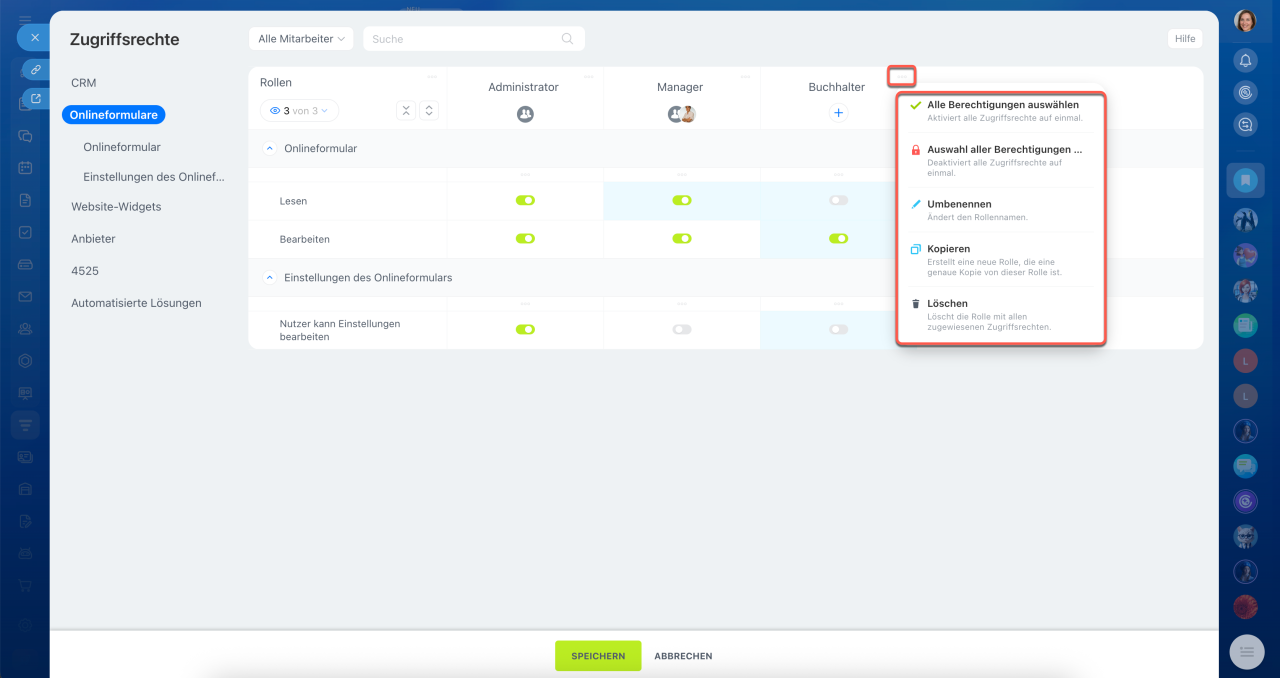The width and height of the screenshot is (1280, 678).
Task: Open Automatisierte Lösungen in navigation
Action: (136, 303)
